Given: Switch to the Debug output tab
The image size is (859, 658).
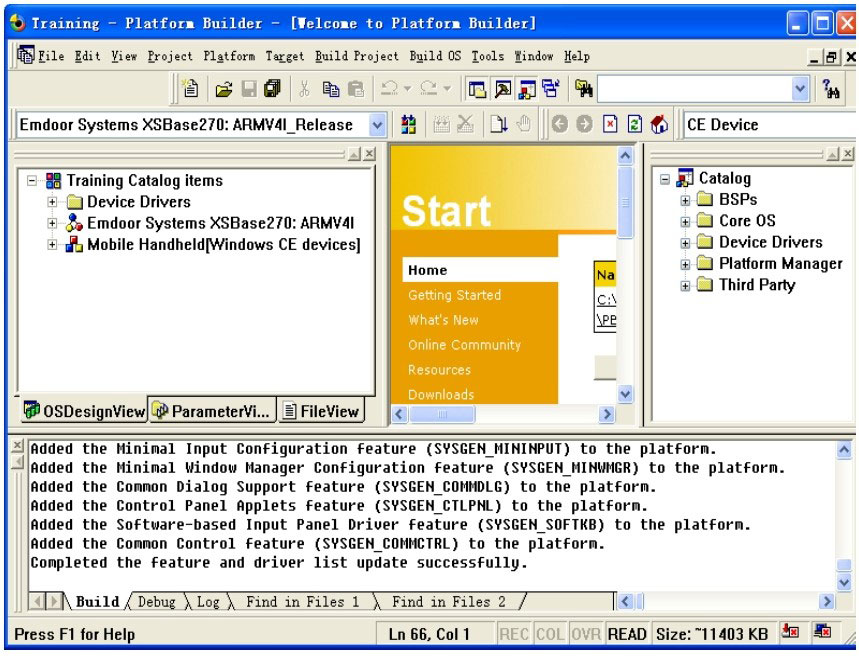Looking at the screenshot, I should 156,602.
